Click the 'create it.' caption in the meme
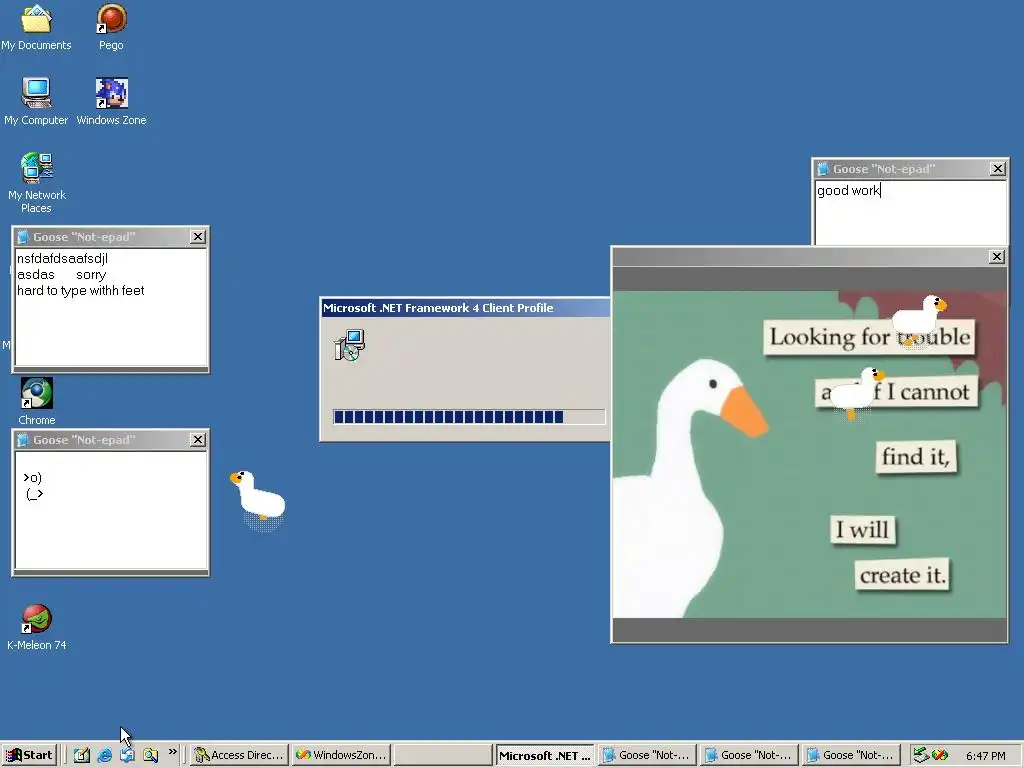The width and height of the screenshot is (1024, 768). (902, 575)
